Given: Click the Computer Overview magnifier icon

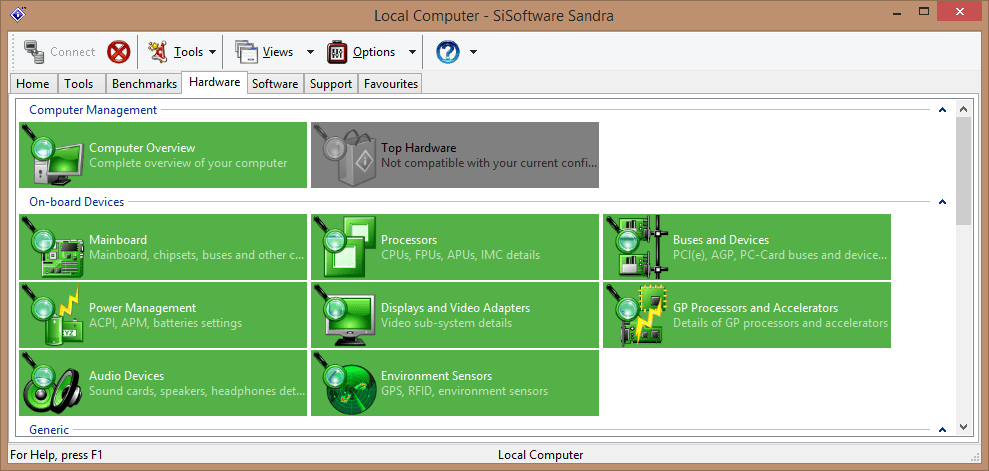Looking at the screenshot, I should tap(52, 154).
